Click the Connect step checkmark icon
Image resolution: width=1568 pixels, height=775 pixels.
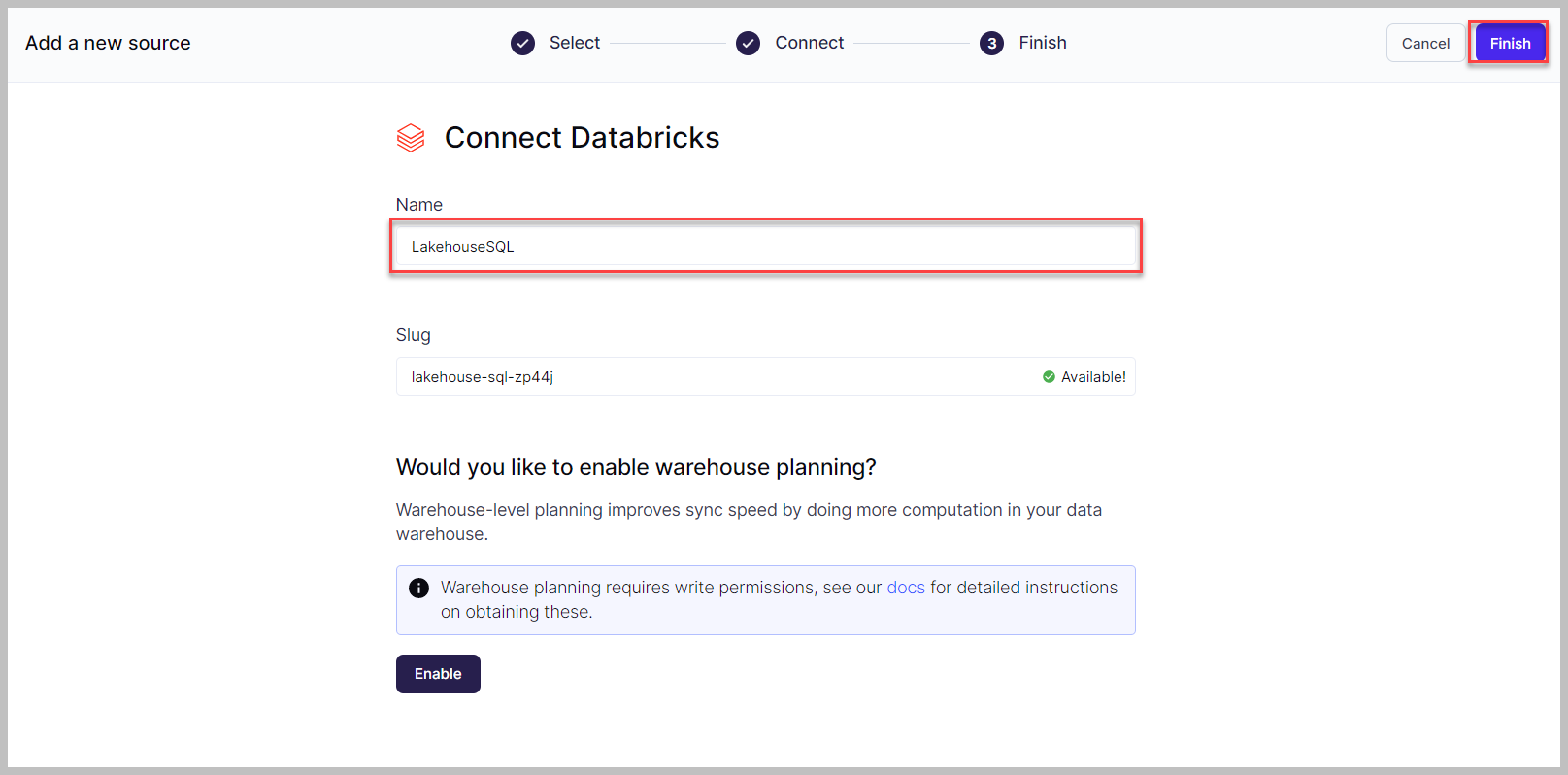coord(748,44)
